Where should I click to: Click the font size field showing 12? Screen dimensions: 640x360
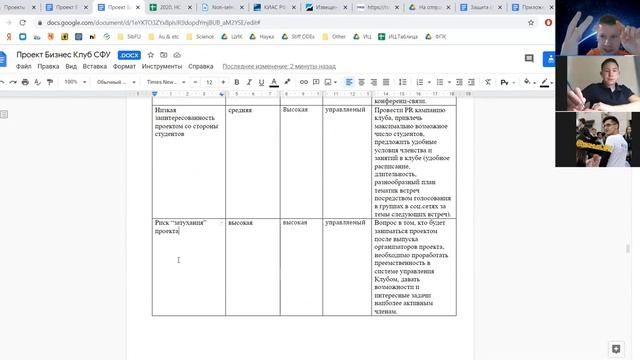[x=209, y=82]
